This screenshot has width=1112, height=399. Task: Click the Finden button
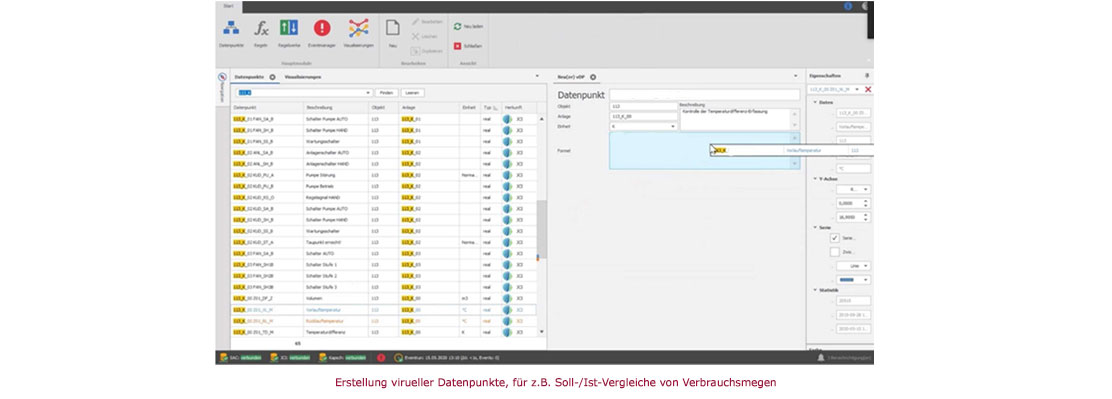386,93
